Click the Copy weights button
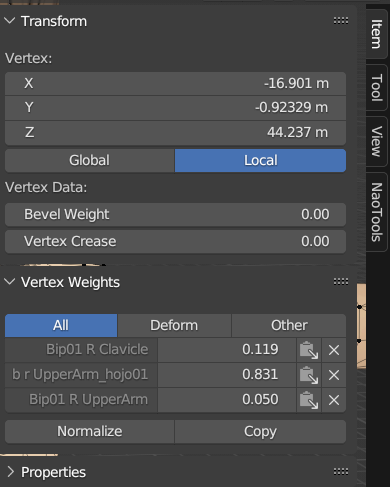390x487 pixels. (x=260, y=431)
